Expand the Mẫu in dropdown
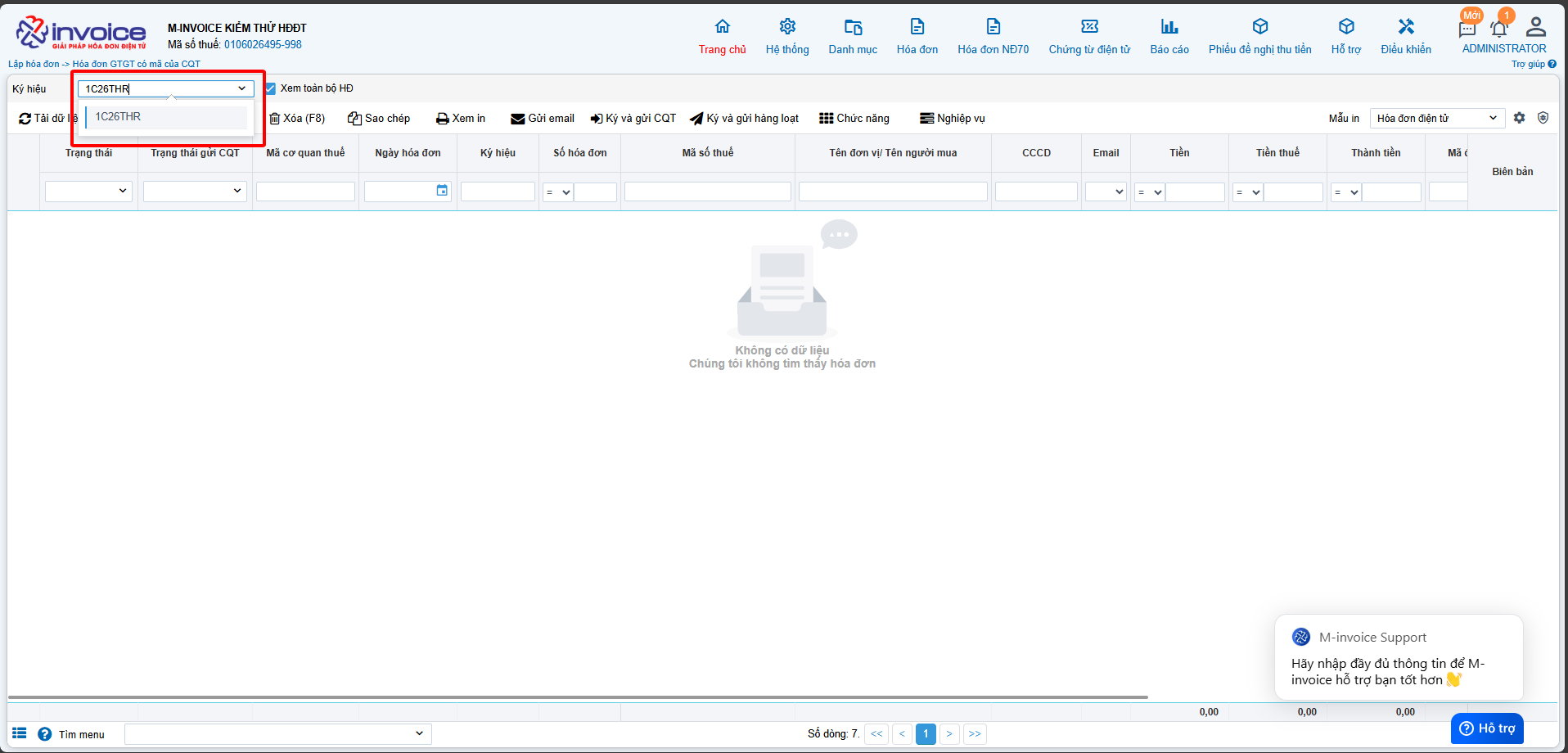This screenshot has height=753, width=1568. pyautogui.click(x=1436, y=118)
